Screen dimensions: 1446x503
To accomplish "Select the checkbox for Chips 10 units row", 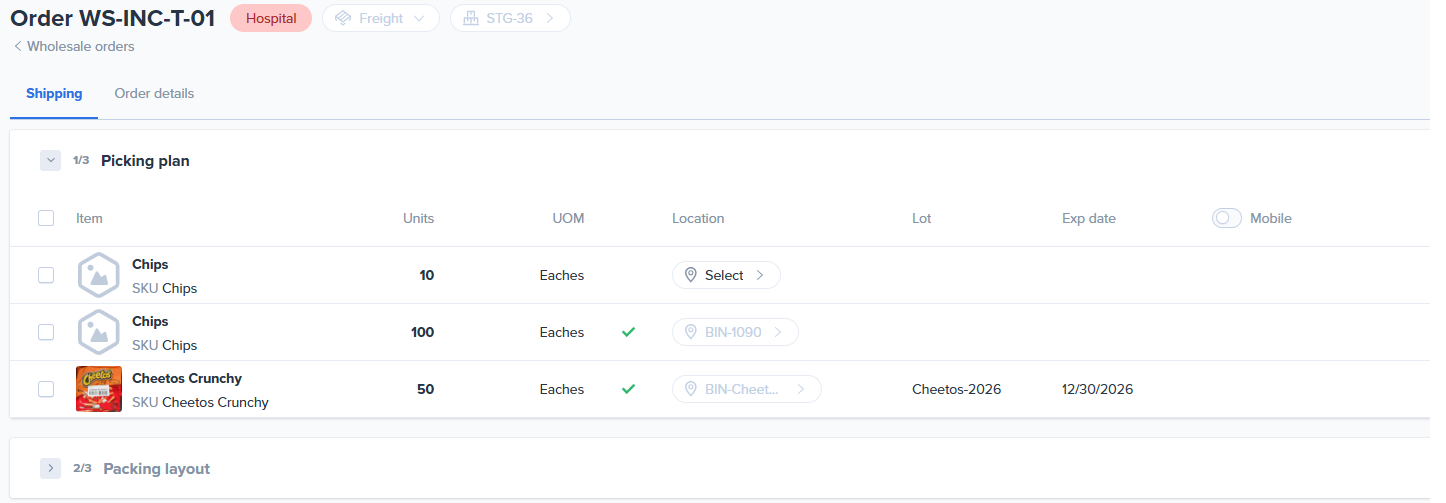I will [x=46, y=275].
